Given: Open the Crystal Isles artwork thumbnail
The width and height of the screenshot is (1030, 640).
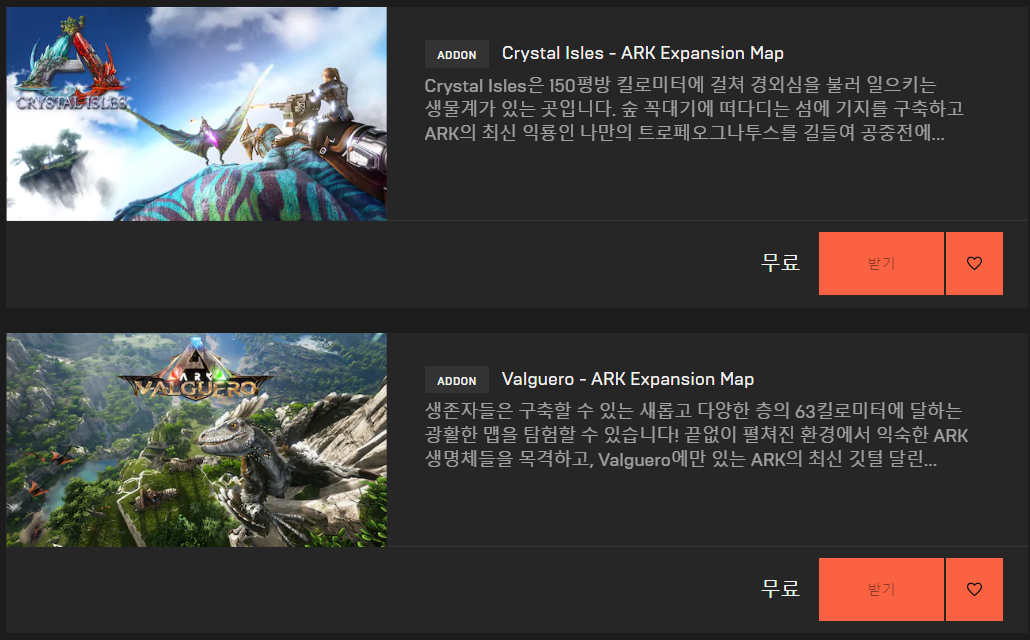Looking at the screenshot, I should [196, 114].
